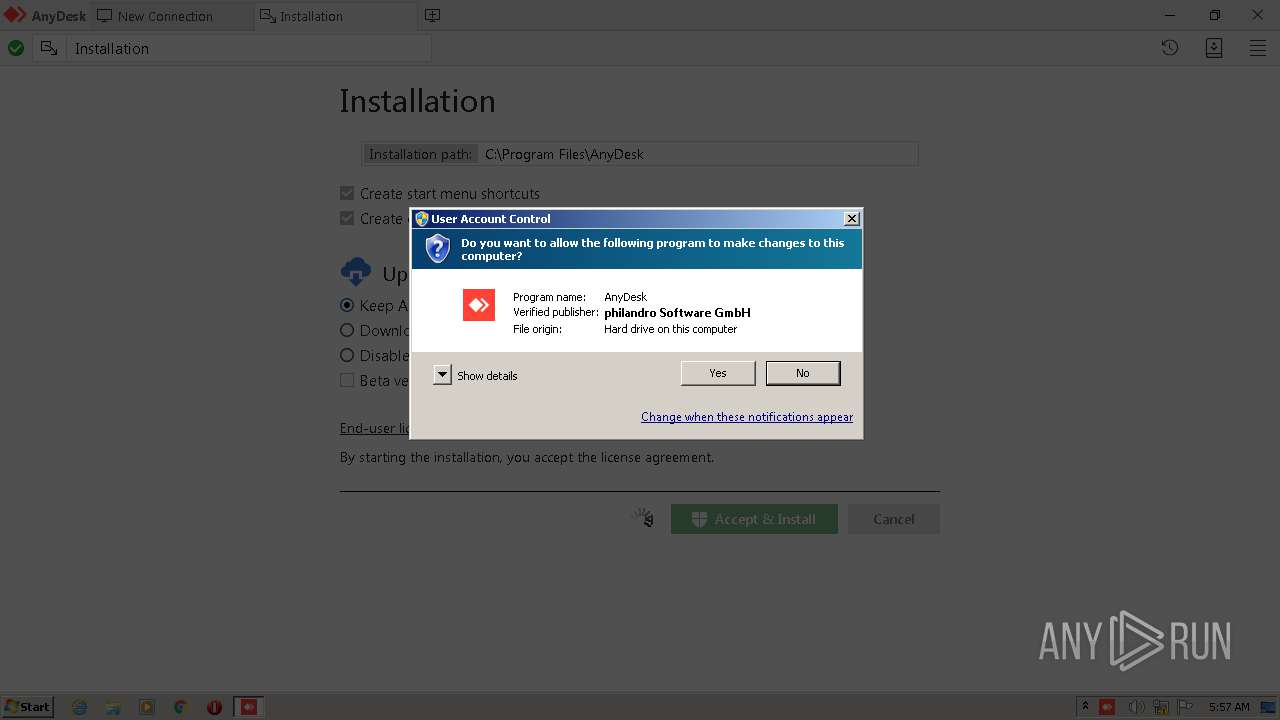The width and height of the screenshot is (1280, 720).
Task: Click the AnyDesk program icon in UAC dialog
Action: click(x=479, y=305)
